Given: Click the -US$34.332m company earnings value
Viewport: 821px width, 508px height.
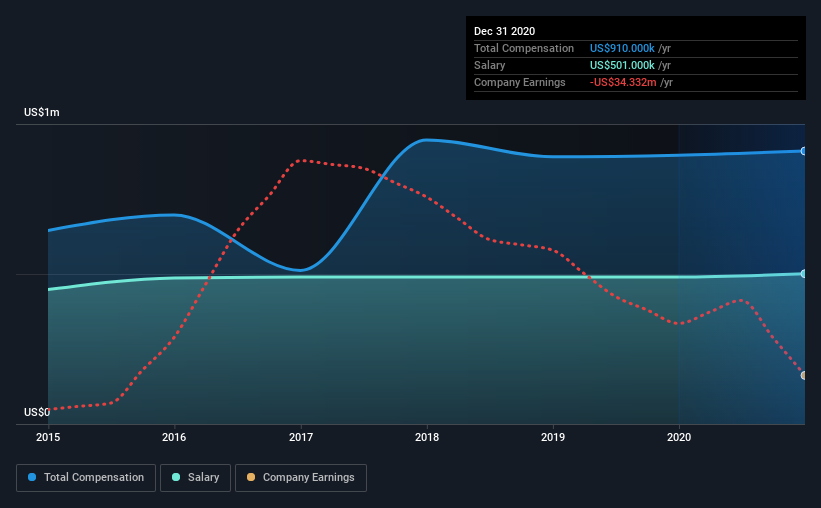Looking at the screenshot, I should point(623,82).
